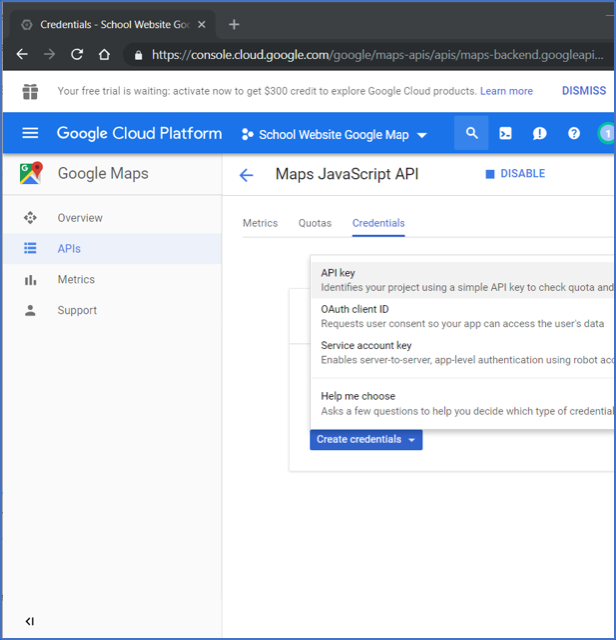Open the help question mark icon
The height and width of the screenshot is (640, 616).
(x=574, y=133)
